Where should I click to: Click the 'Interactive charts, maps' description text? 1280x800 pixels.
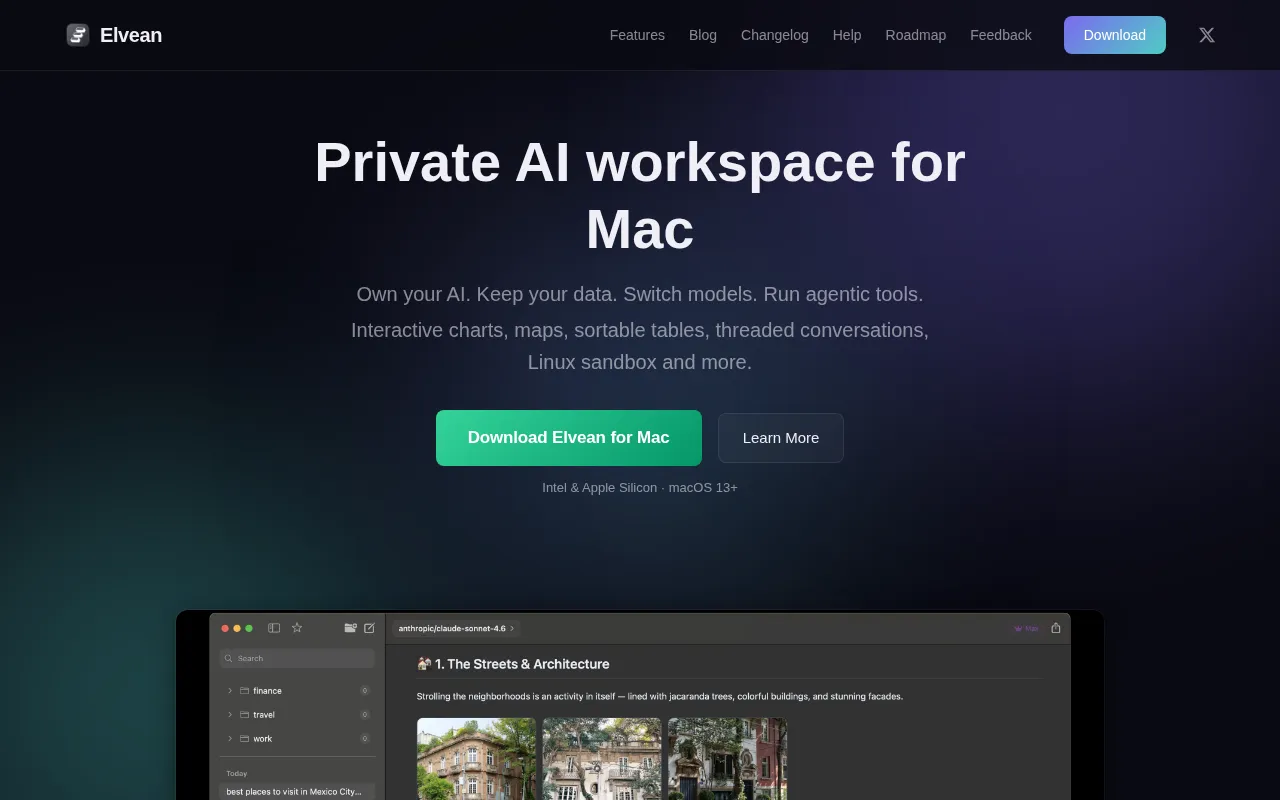(x=640, y=346)
